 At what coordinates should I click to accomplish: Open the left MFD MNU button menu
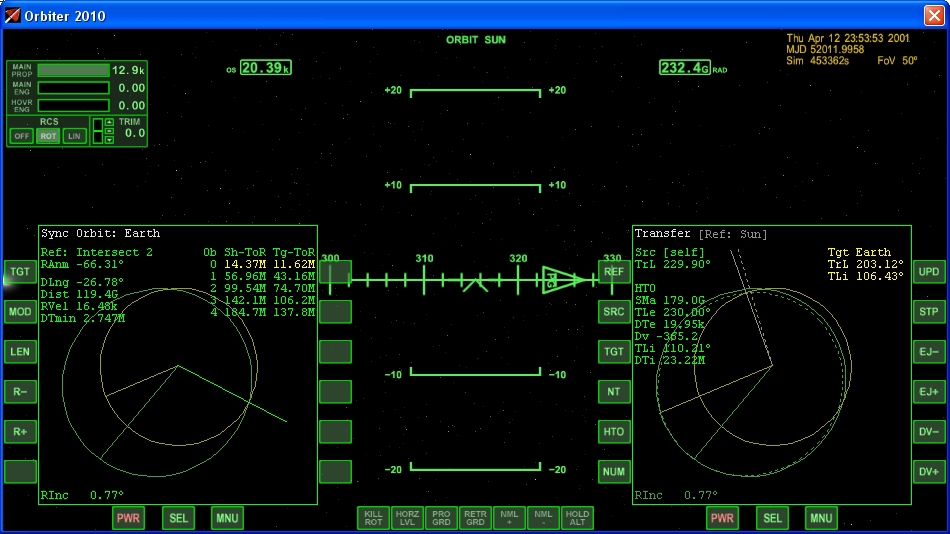227,518
